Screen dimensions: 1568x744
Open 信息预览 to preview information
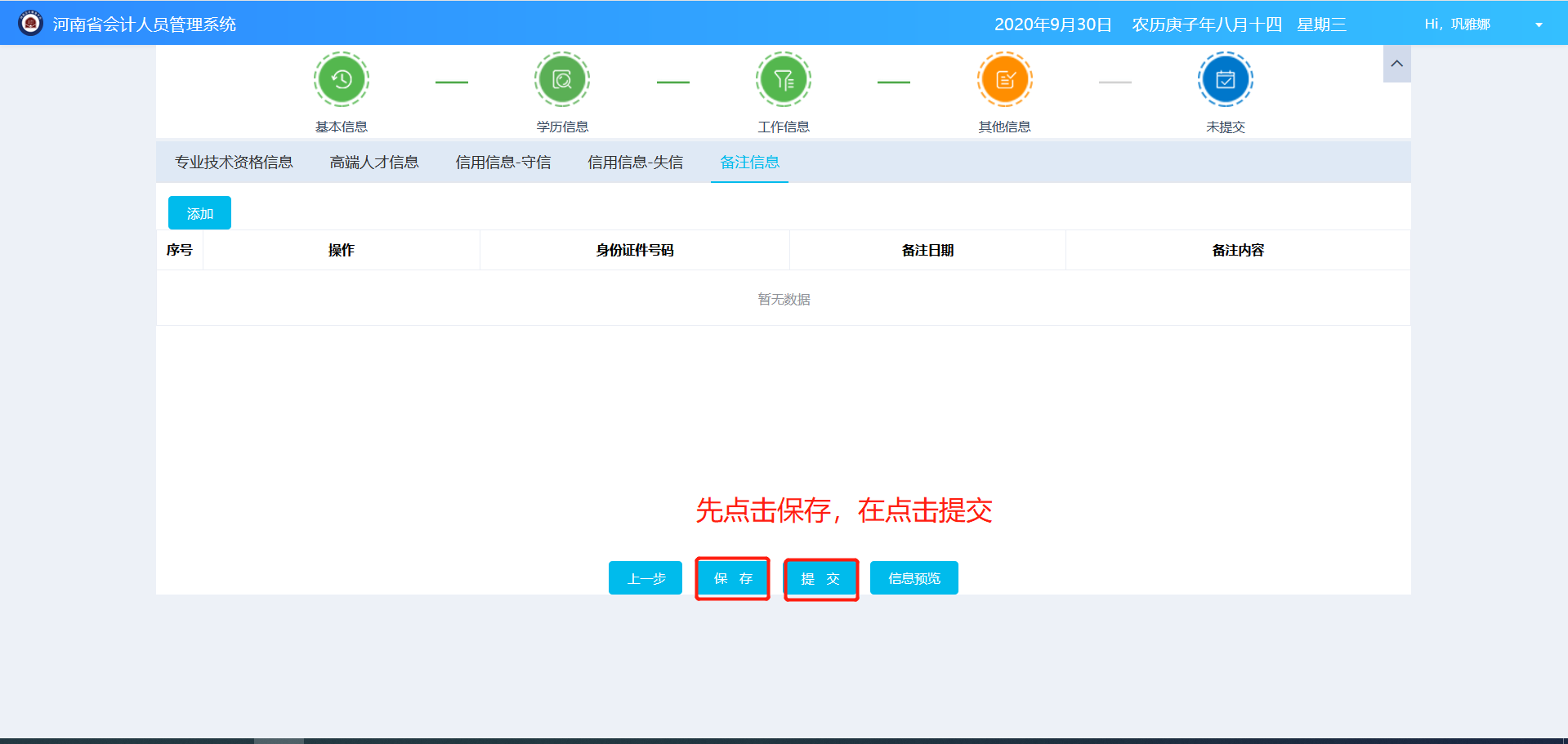pyautogui.click(x=914, y=577)
